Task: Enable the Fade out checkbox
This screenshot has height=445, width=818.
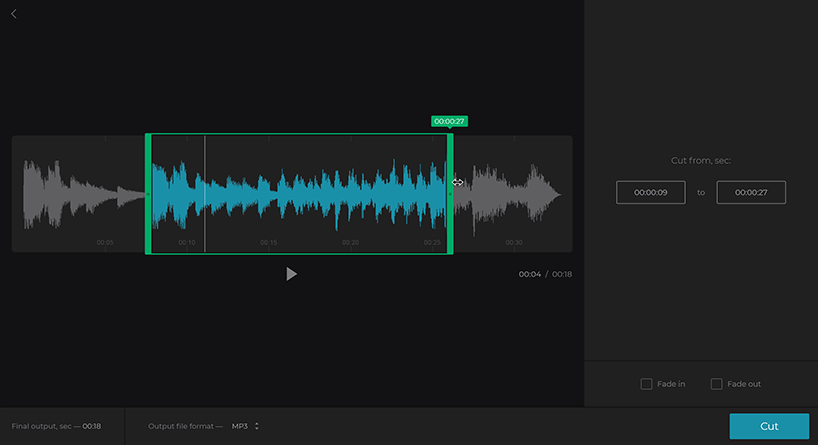Action: click(716, 384)
